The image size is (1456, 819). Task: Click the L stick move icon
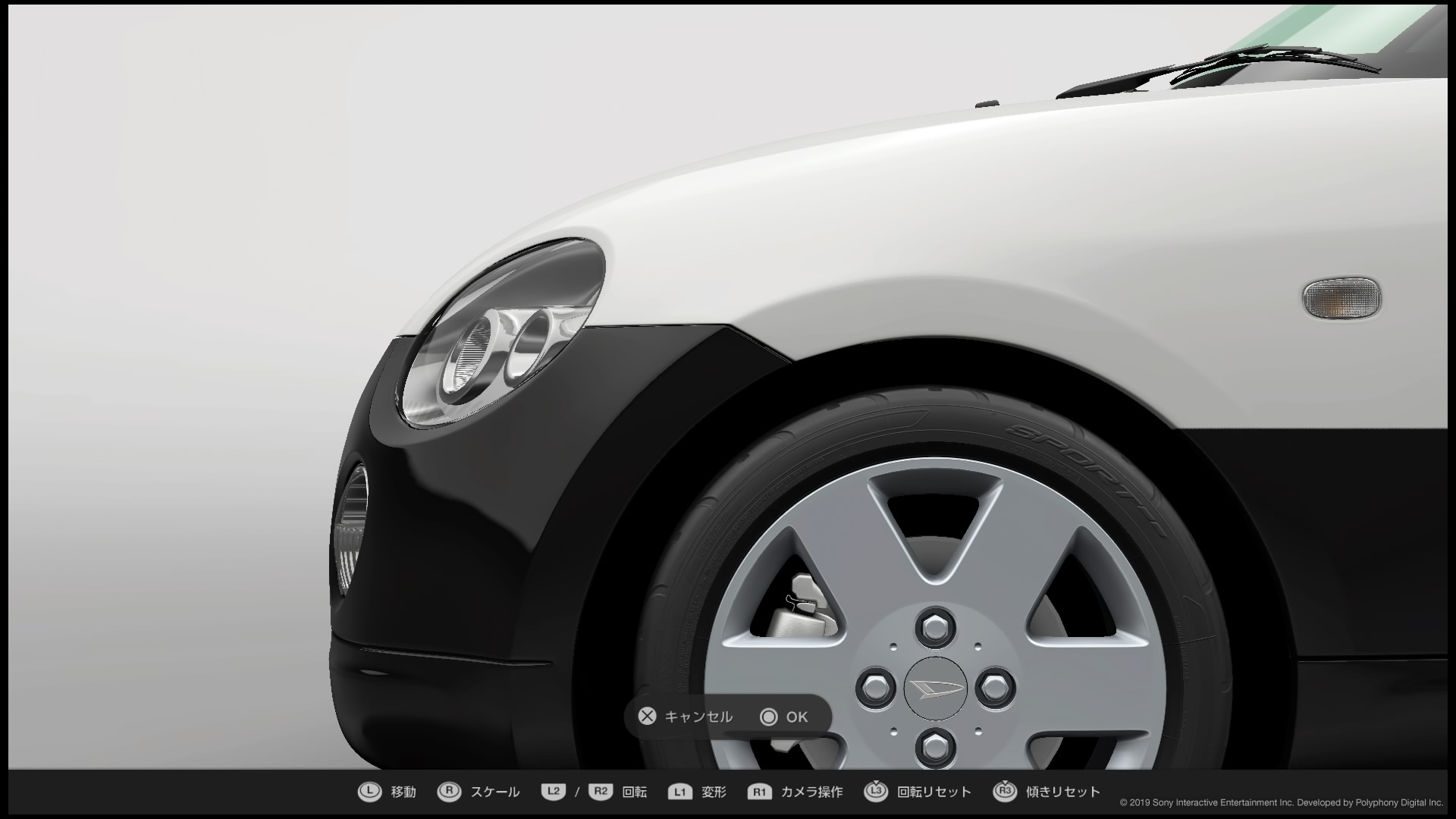369,792
